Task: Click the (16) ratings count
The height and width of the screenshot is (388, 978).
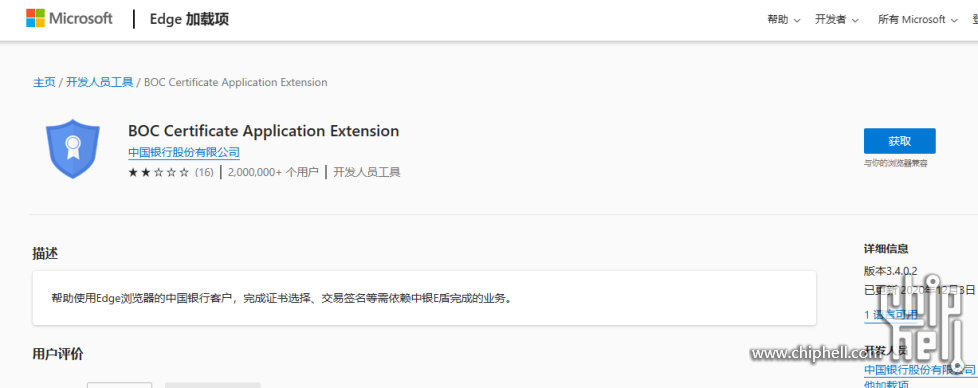Action: [204, 172]
